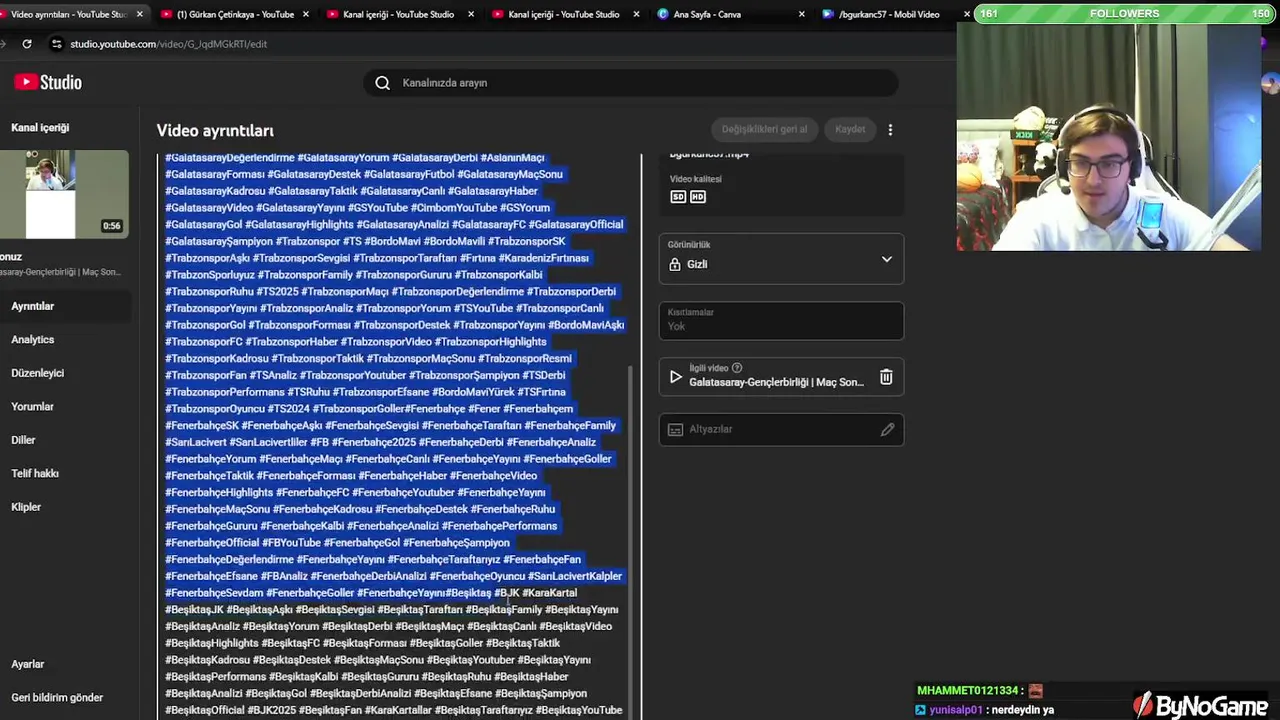Click the HD video quality badge
Viewport: 1280px width, 720px height.
pos(698,197)
